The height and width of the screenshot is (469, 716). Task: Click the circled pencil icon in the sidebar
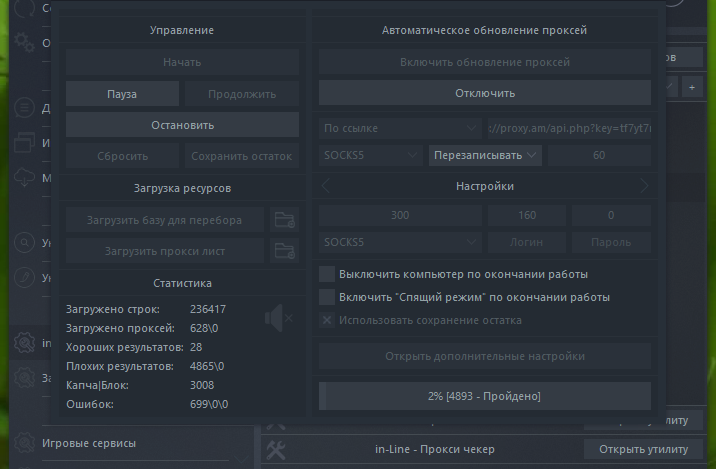point(24,277)
